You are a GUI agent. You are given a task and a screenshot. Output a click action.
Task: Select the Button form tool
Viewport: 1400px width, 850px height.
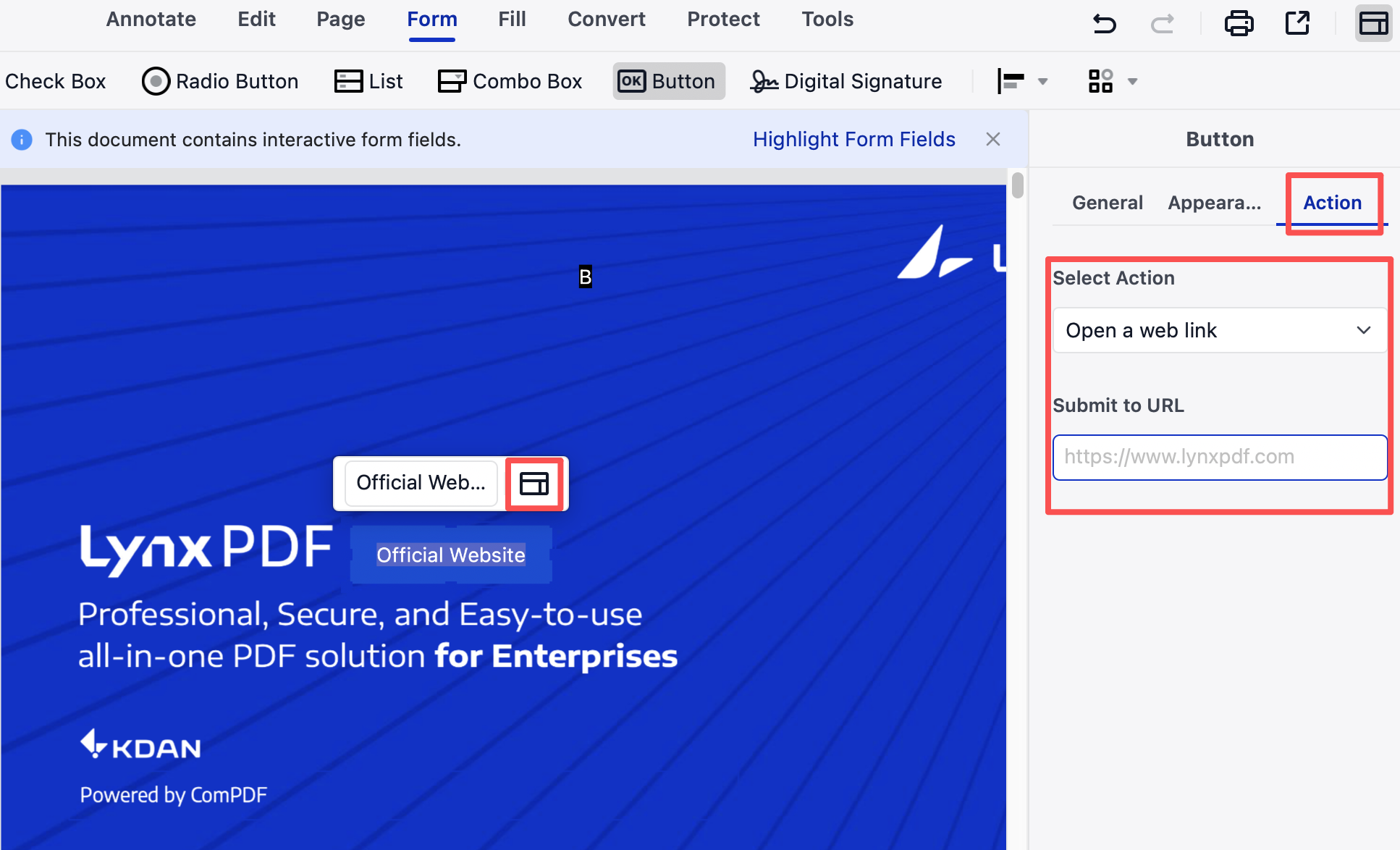coord(668,81)
